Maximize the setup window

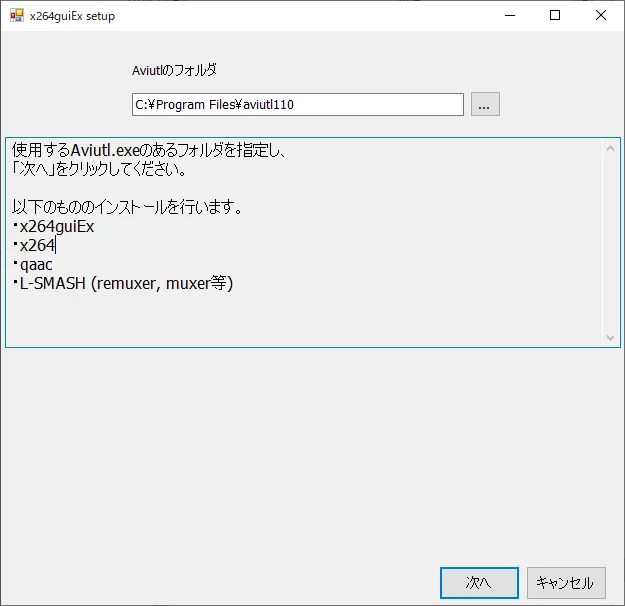click(555, 16)
